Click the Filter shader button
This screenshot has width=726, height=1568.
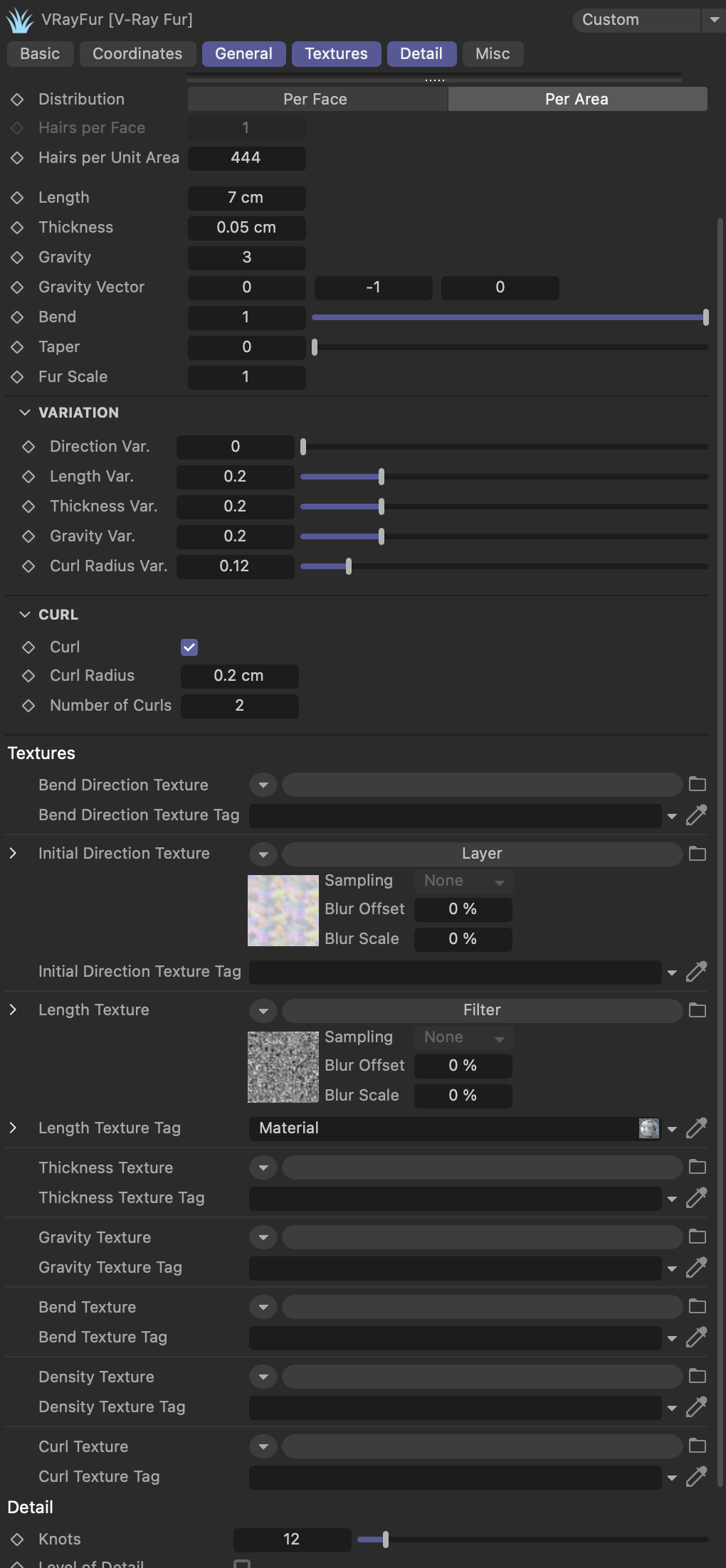[x=482, y=1010]
